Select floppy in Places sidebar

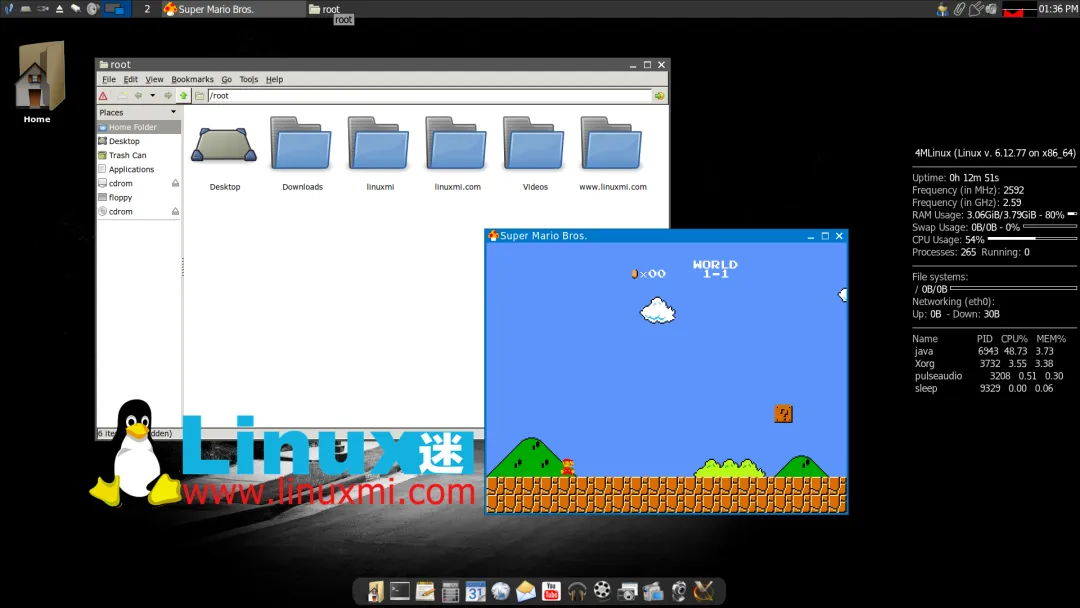138,198
